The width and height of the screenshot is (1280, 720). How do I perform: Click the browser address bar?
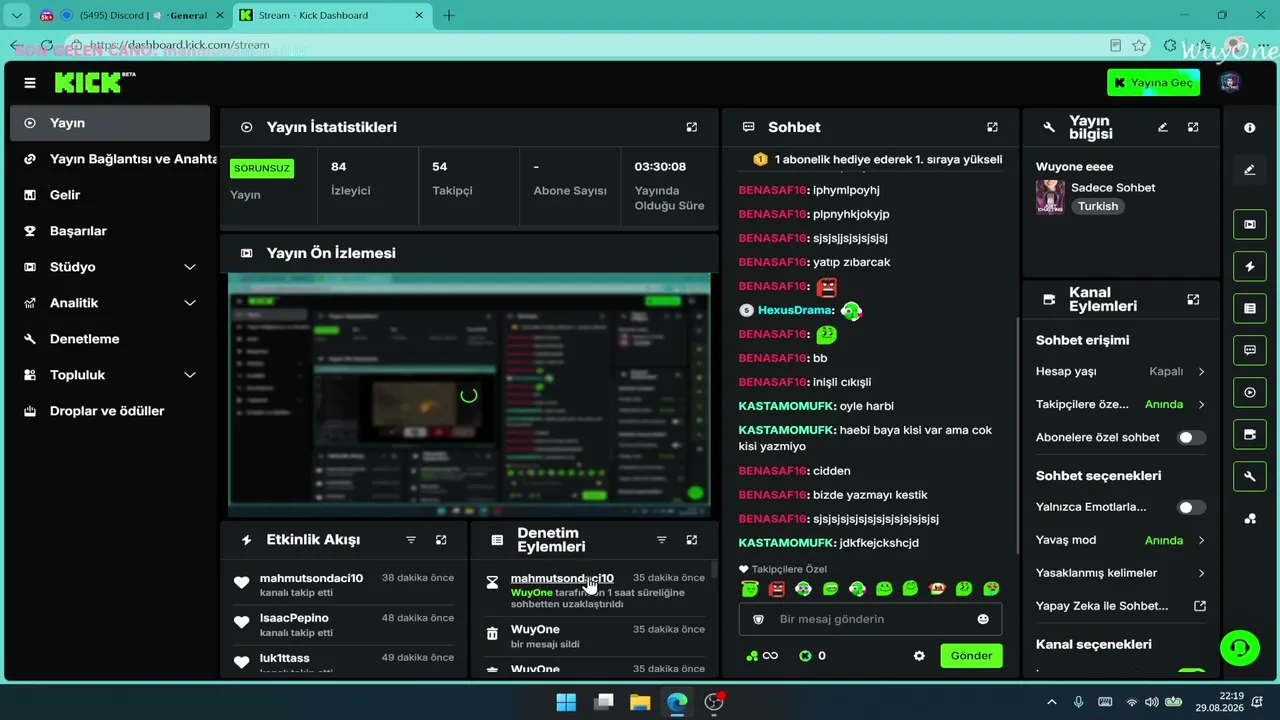pyautogui.click(x=590, y=45)
